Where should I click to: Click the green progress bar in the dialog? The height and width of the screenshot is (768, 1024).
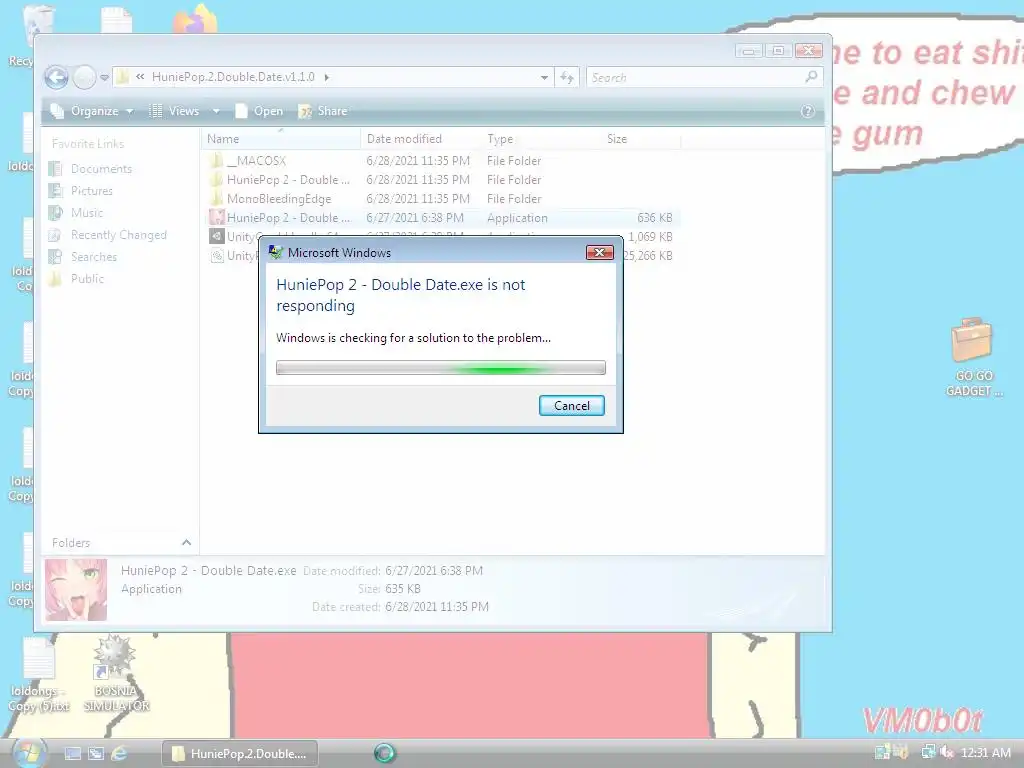[441, 368]
